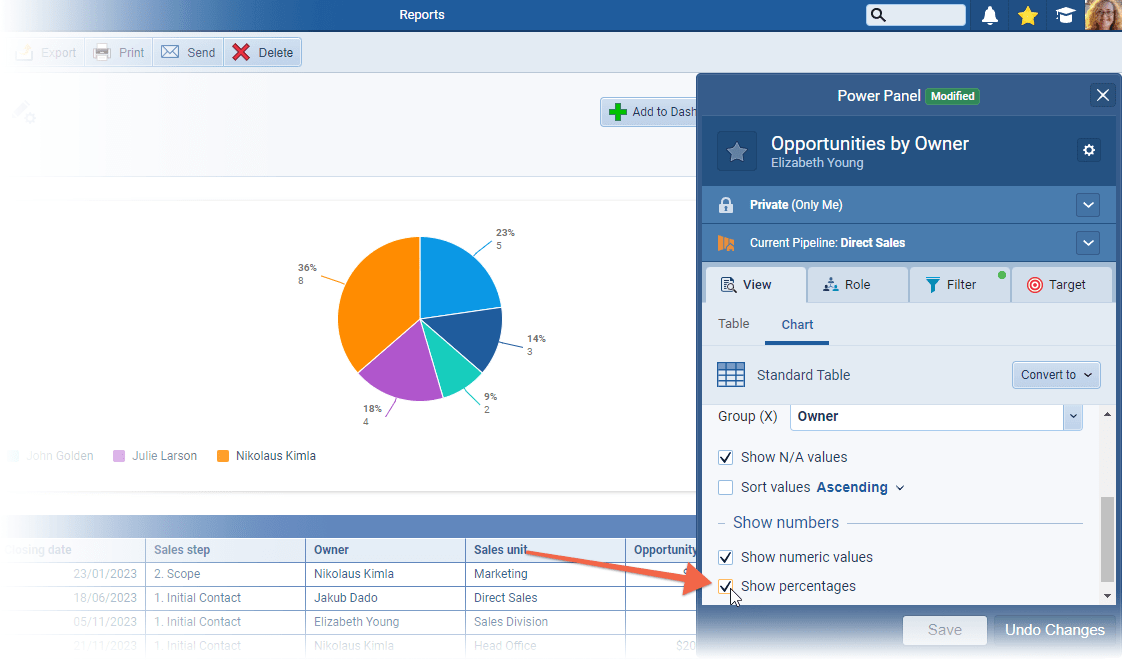Open favorites star icon in top bar
Screen dimensions: 1122x660
click(x=1027, y=15)
